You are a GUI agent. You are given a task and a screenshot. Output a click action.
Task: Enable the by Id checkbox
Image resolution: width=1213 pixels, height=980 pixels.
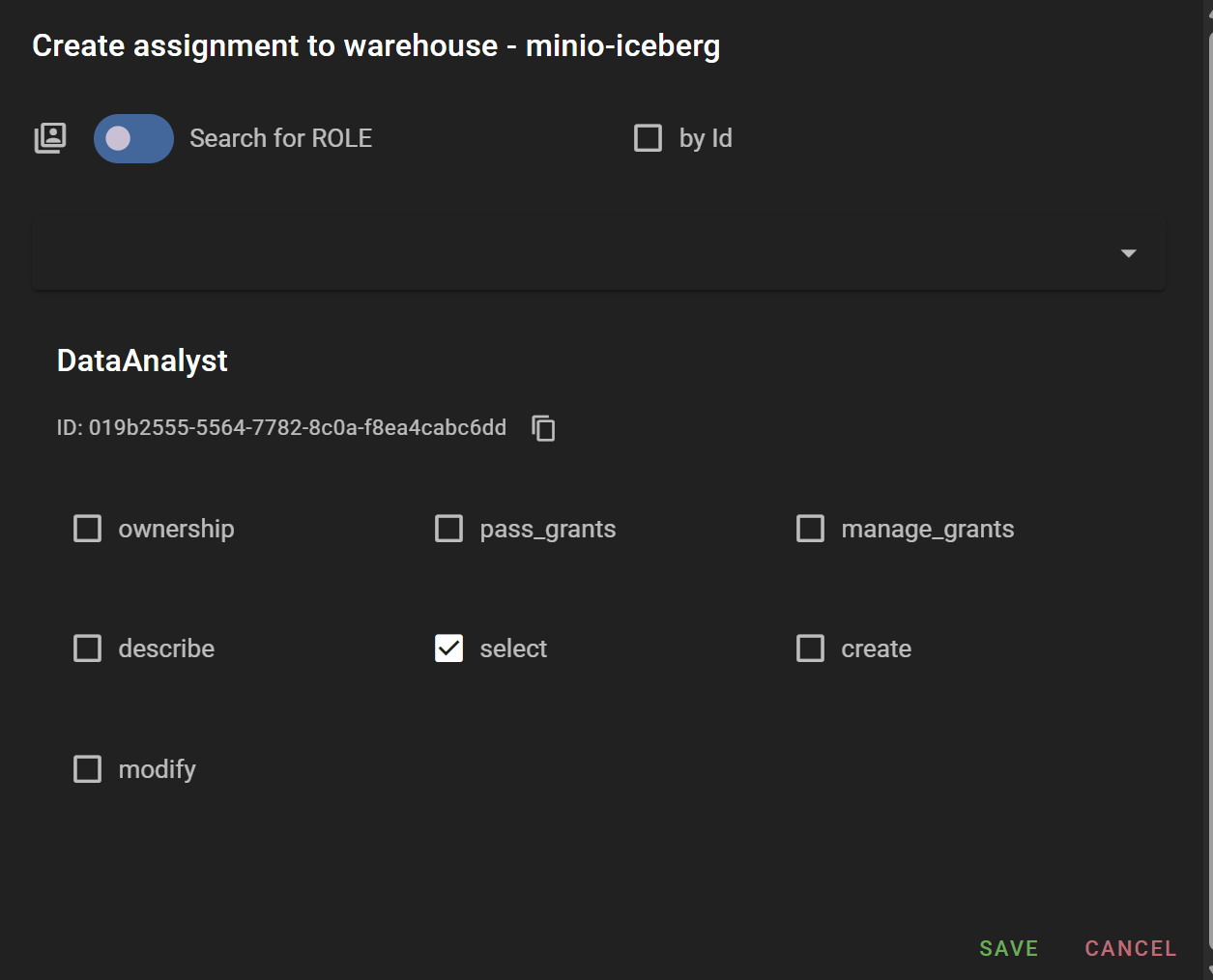coord(648,138)
